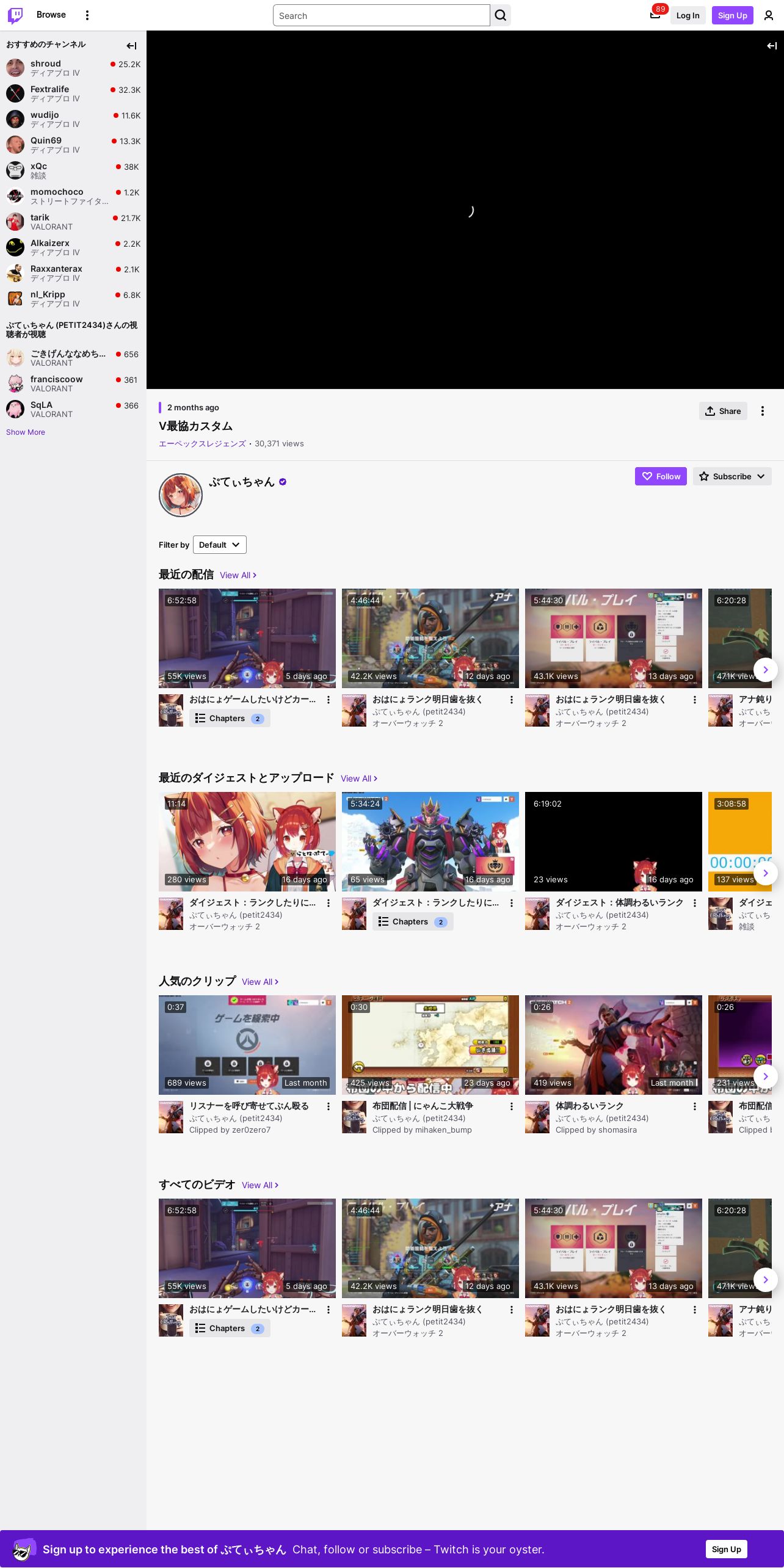
Task: Open Alkaizerx channel in sidebar
Action: 73,247
